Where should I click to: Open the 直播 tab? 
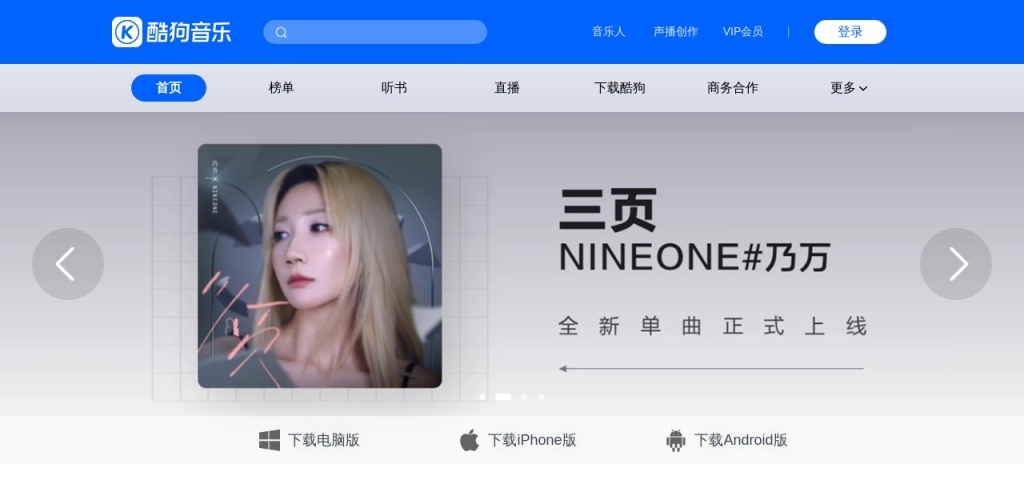point(507,88)
